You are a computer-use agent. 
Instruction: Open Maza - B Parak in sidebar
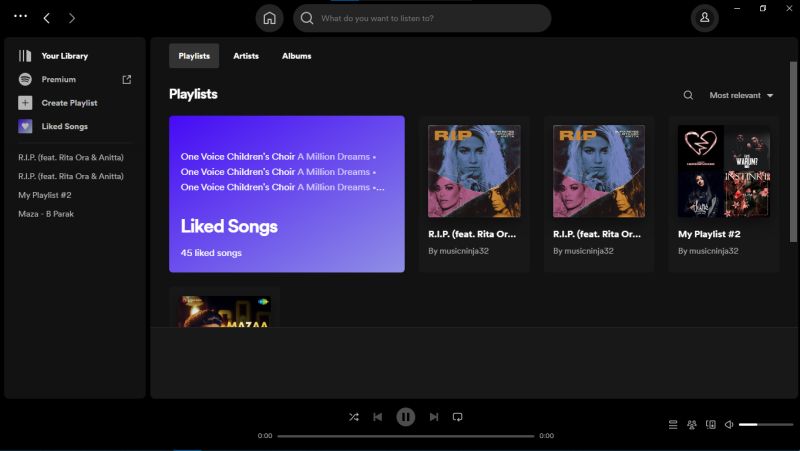coord(46,214)
